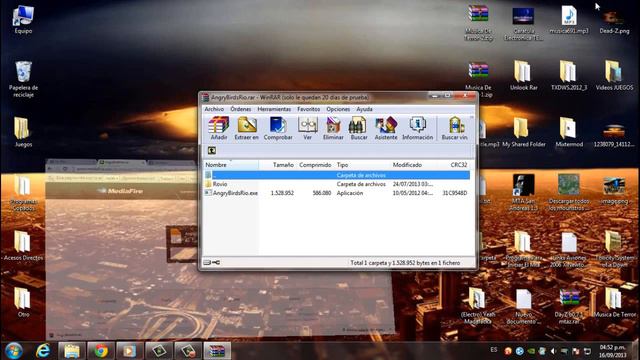
Task: Click the WinRAR taskbar button
Action: (217, 351)
